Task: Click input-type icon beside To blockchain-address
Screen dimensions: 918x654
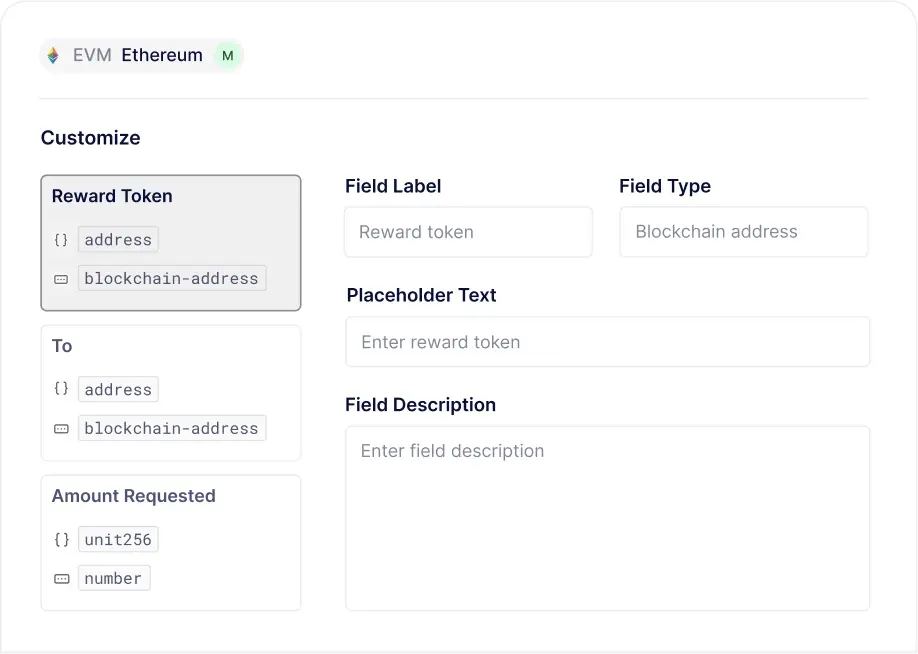Action: [x=61, y=429]
